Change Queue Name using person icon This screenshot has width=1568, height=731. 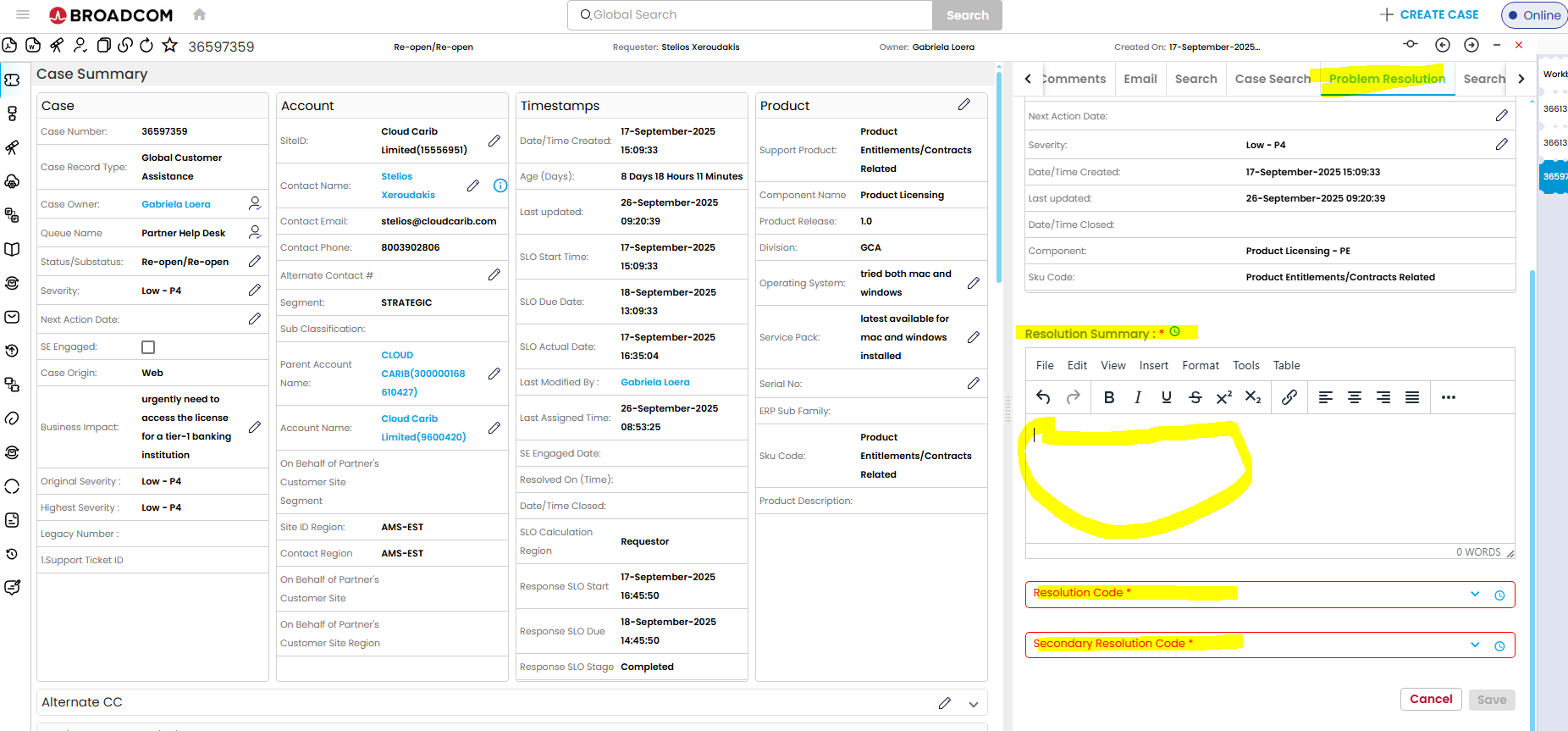pyautogui.click(x=254, y=232)
